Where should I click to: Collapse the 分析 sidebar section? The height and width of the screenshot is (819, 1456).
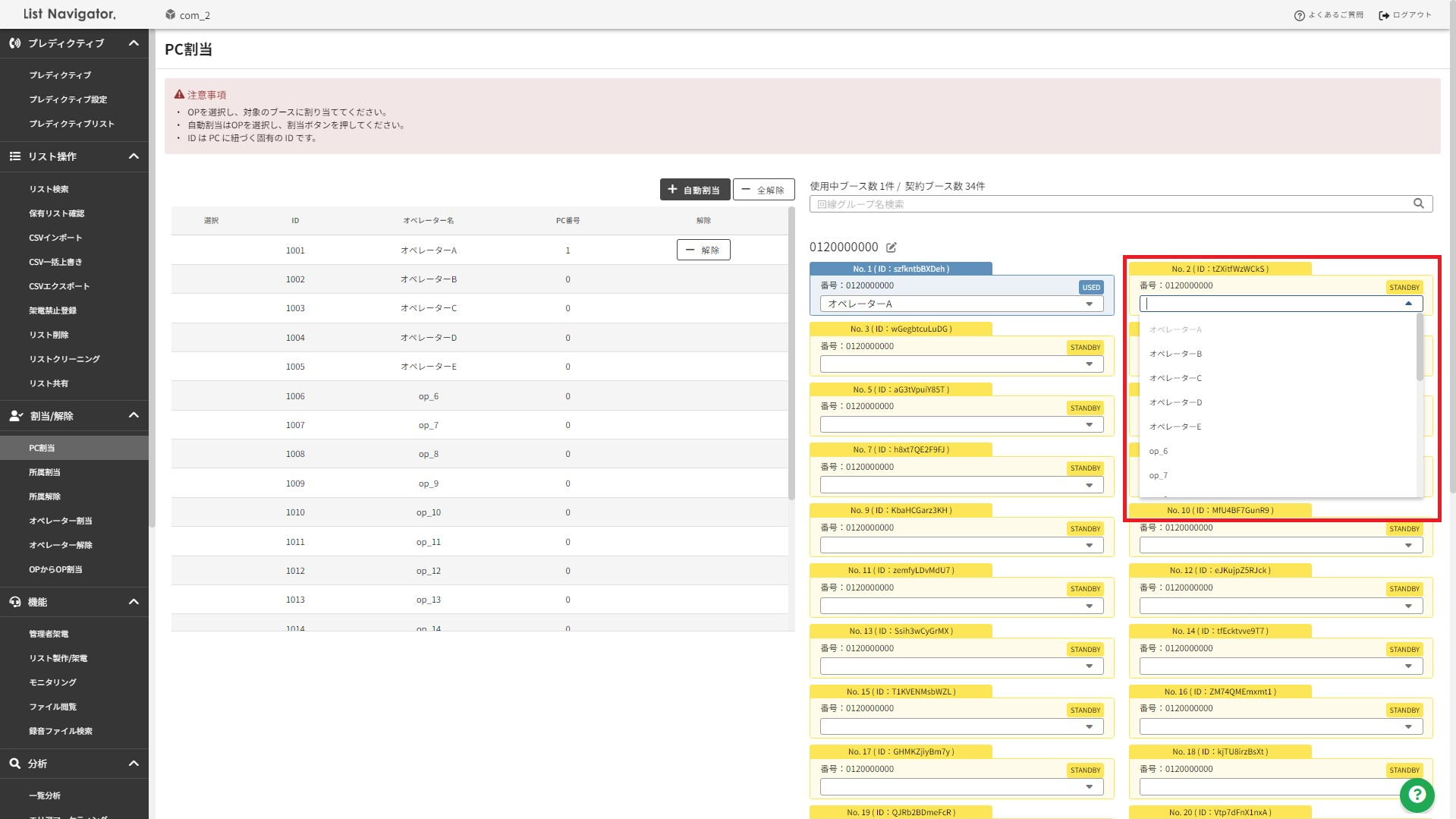[134, 764]
